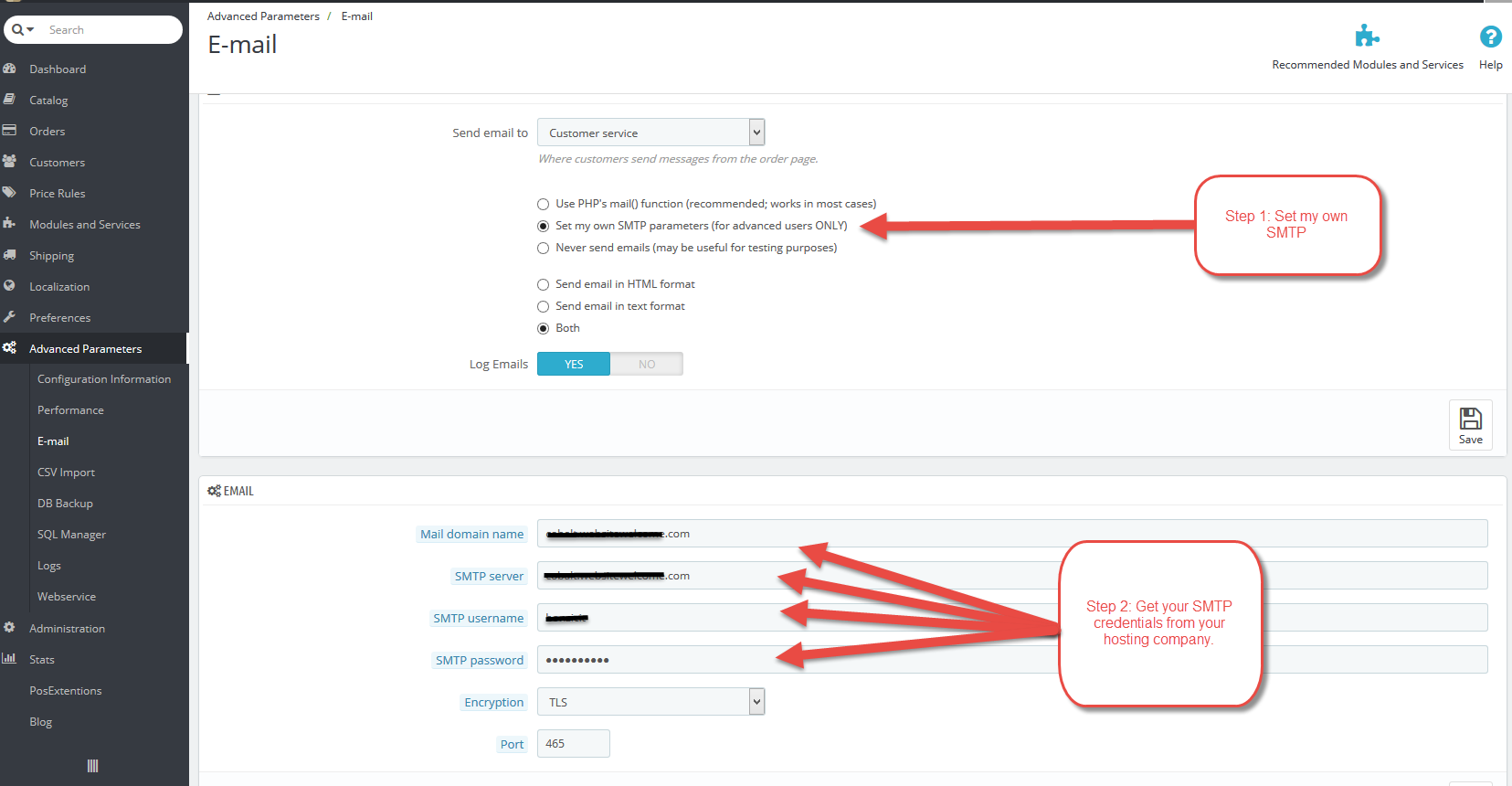Select Never send emails radio button

click(x=543, y=248)
